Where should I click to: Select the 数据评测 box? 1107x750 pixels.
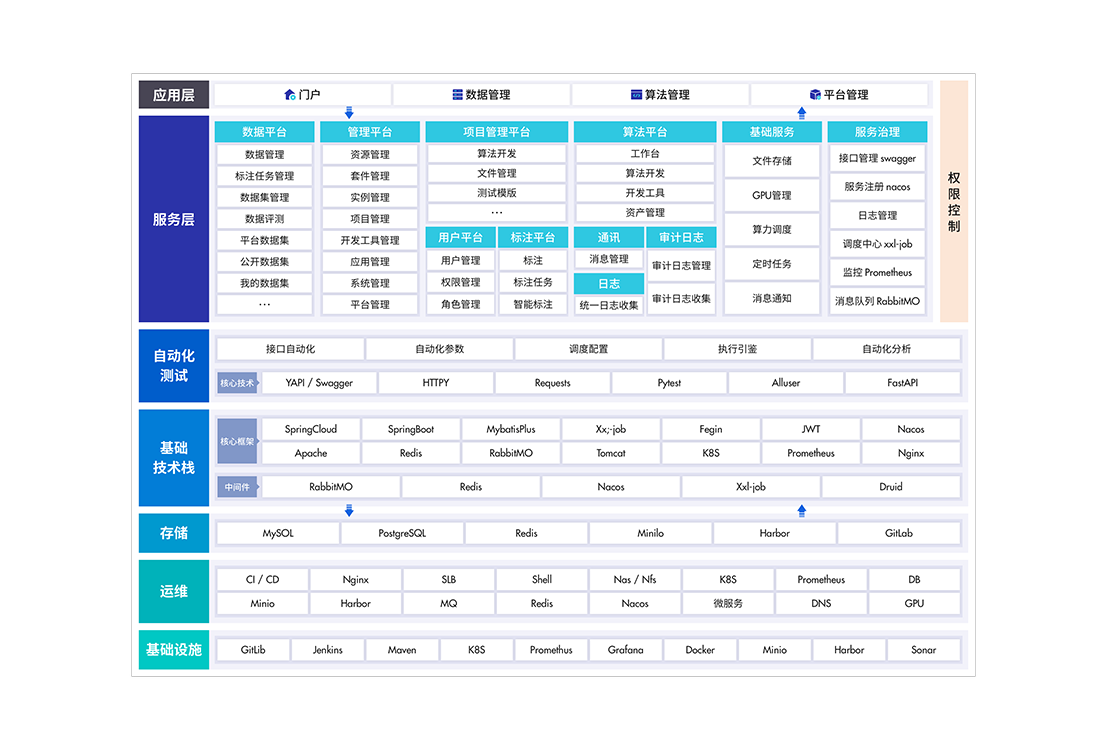265,219
